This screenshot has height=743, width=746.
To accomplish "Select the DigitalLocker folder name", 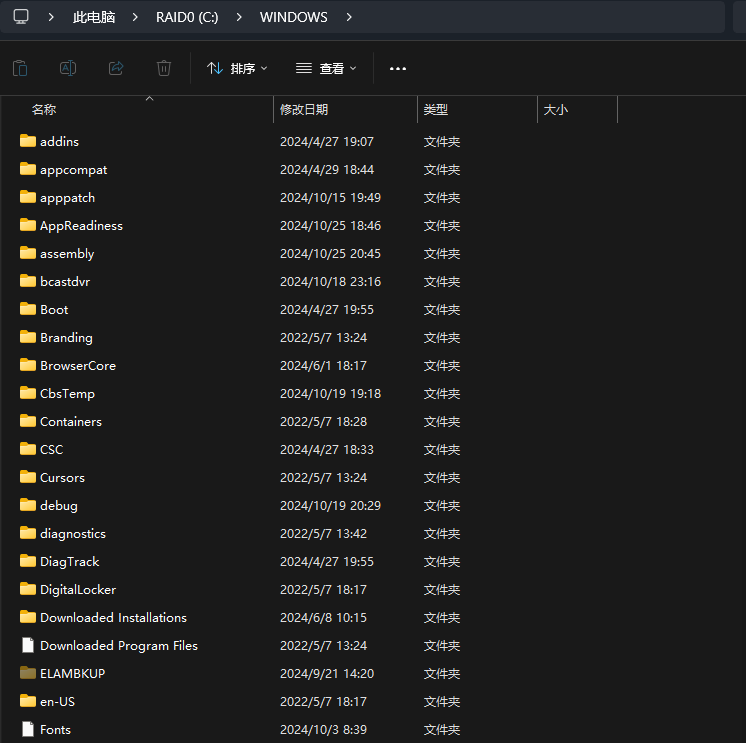I will click(78, 590).
